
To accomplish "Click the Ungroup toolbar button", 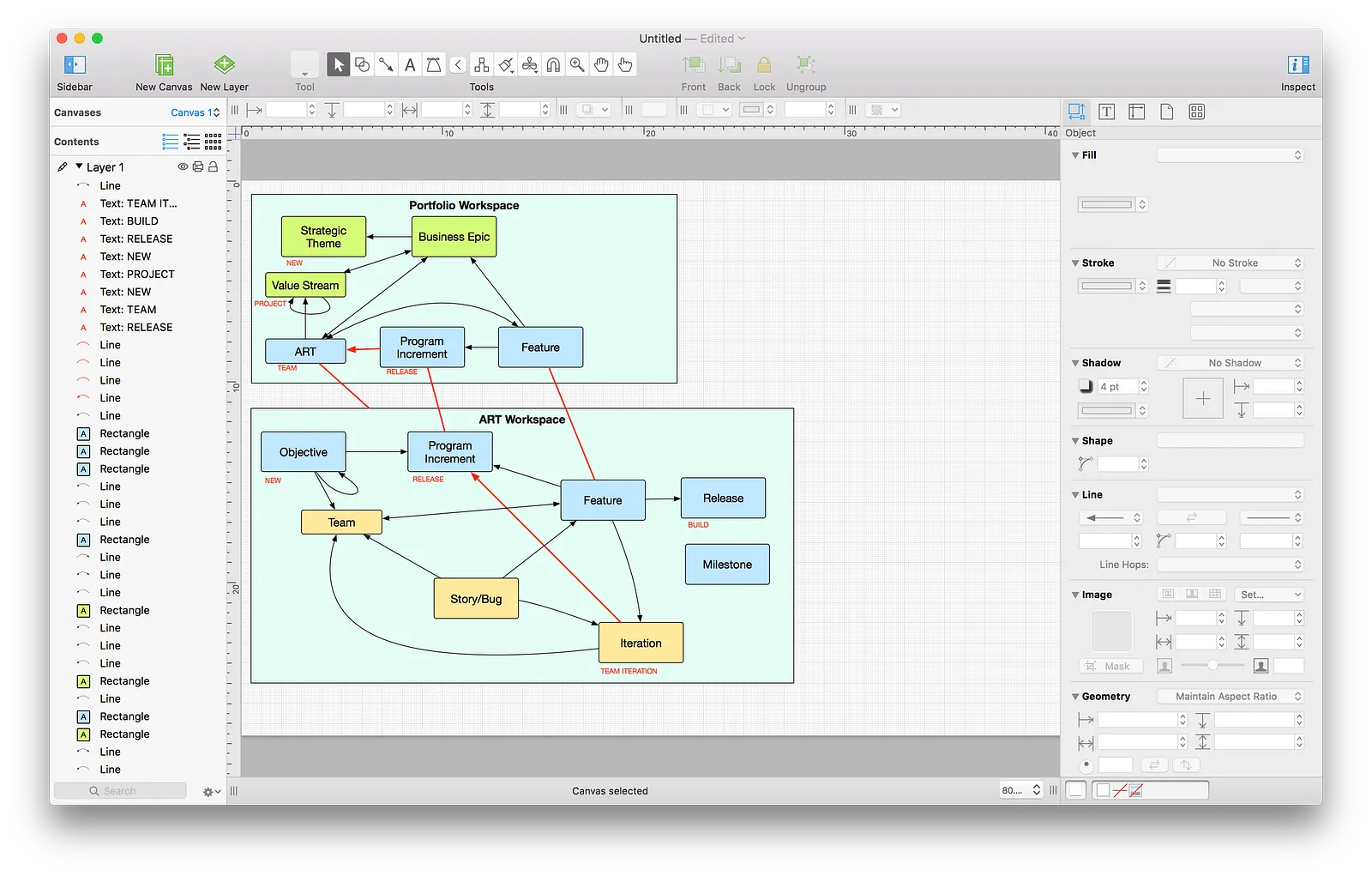I will [806, 72].
